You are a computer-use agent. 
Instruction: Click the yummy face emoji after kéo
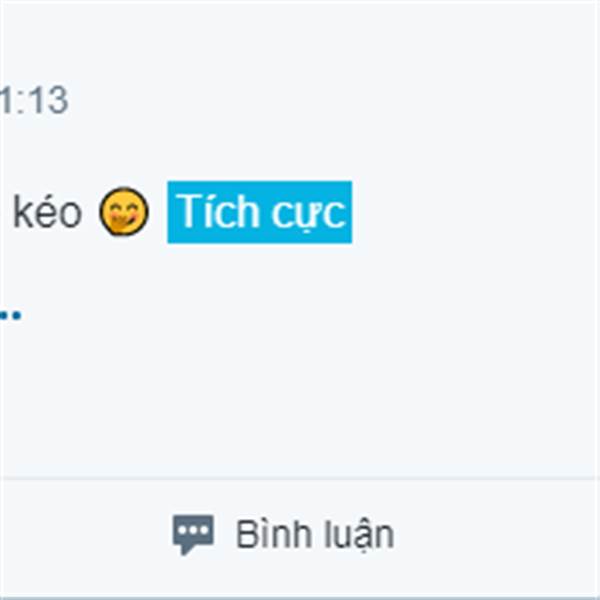click(124, 211)
